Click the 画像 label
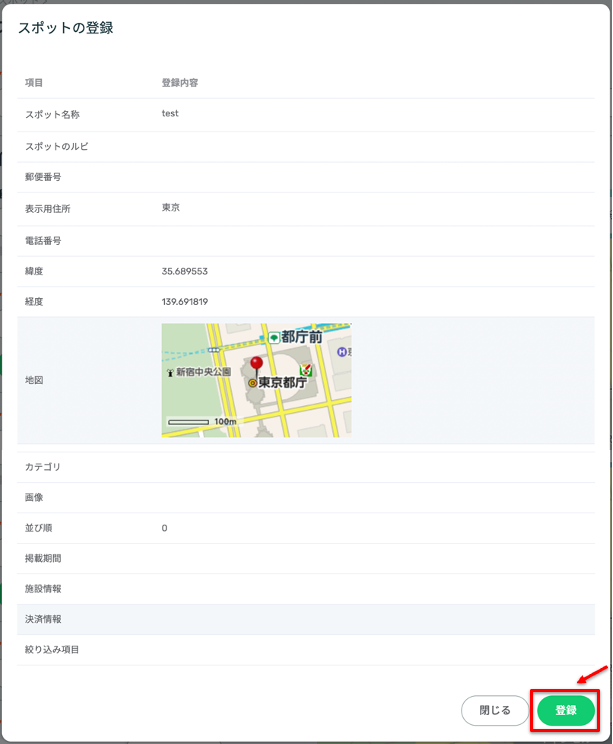 pos(34,497)
